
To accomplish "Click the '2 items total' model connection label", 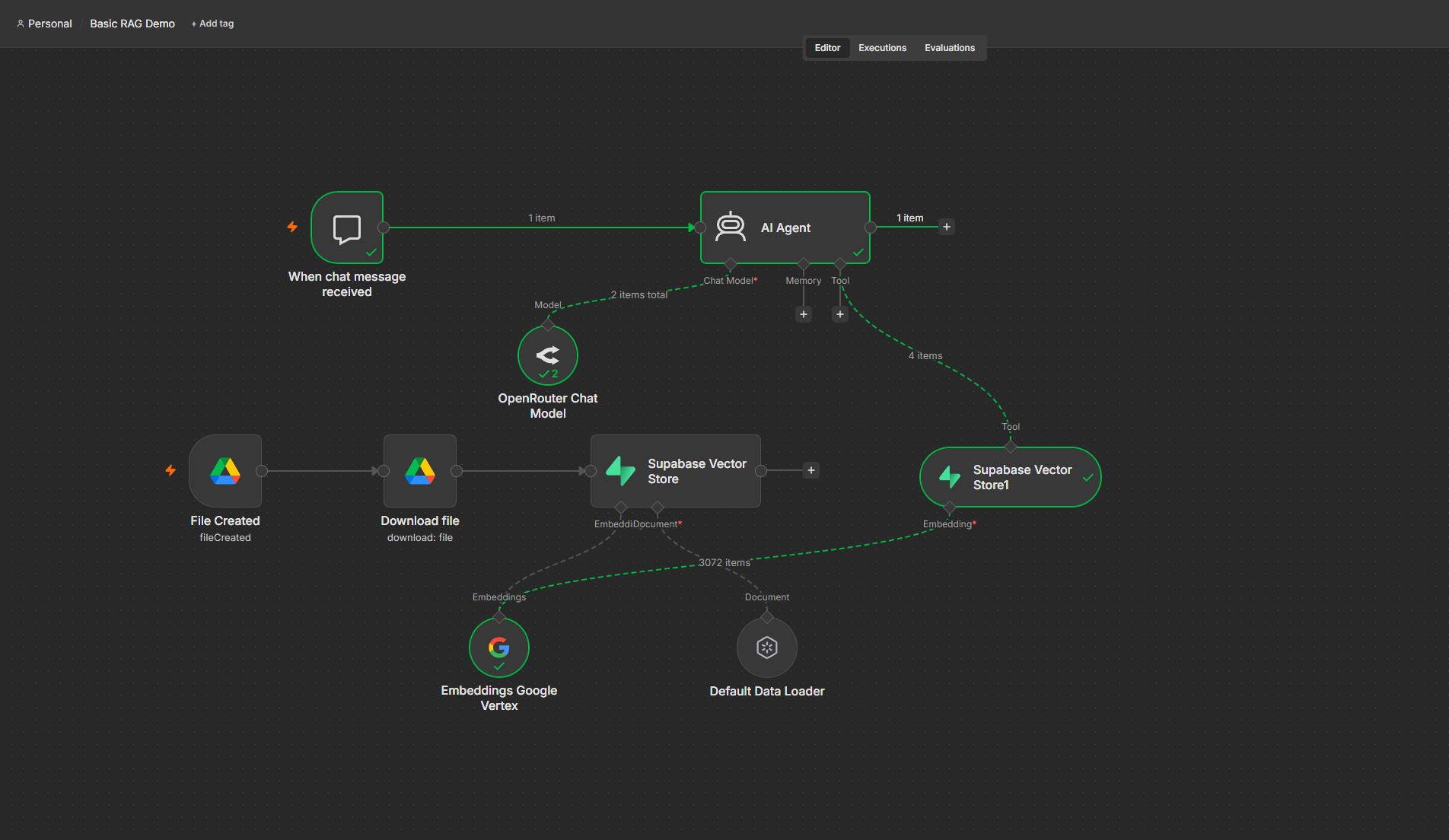I will click(x=639, y=294).
